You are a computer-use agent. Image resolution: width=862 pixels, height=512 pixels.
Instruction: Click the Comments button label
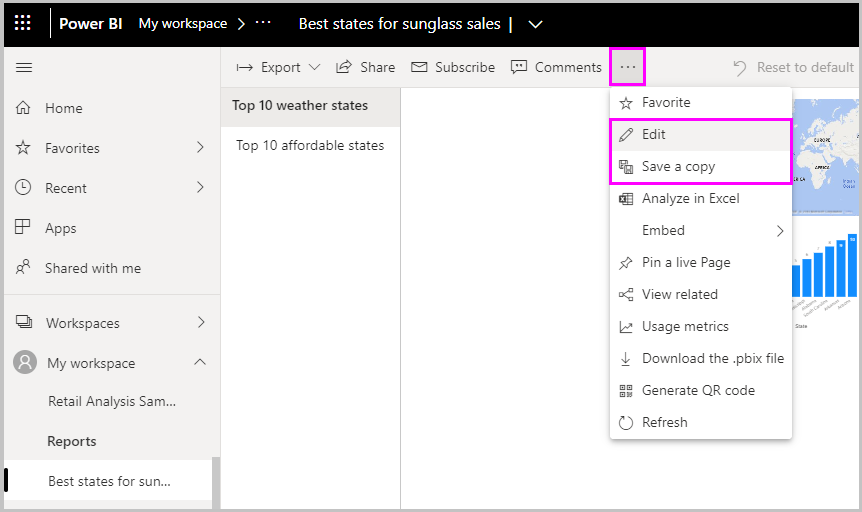[x=568, y=67]
